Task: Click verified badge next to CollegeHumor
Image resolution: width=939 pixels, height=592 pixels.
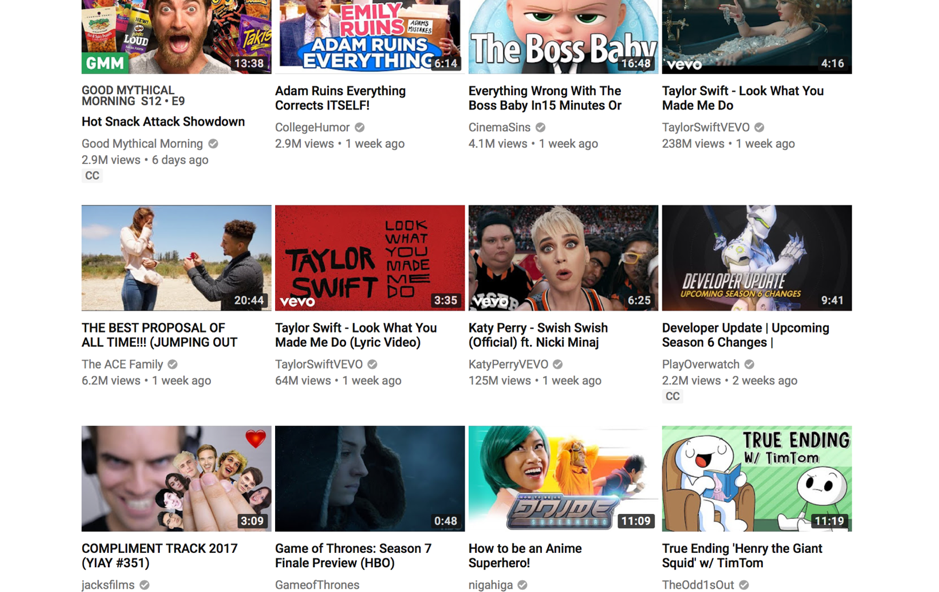Action: 360,127
